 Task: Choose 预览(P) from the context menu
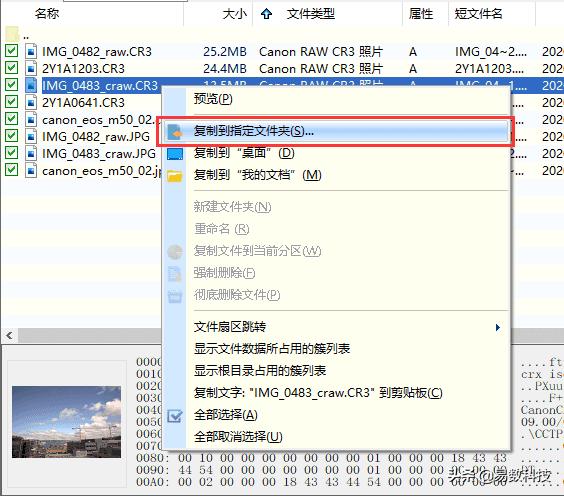(x=213, y=99)
